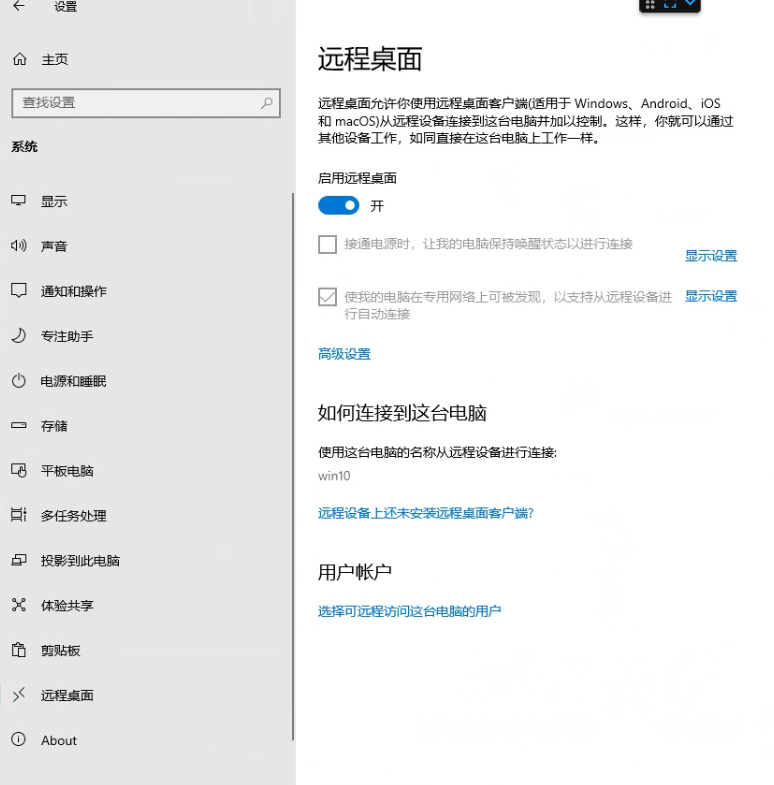This screenshot has width=774, height=785.
Task: Open 显示 display settings icon
Action: tap(18, 201)
